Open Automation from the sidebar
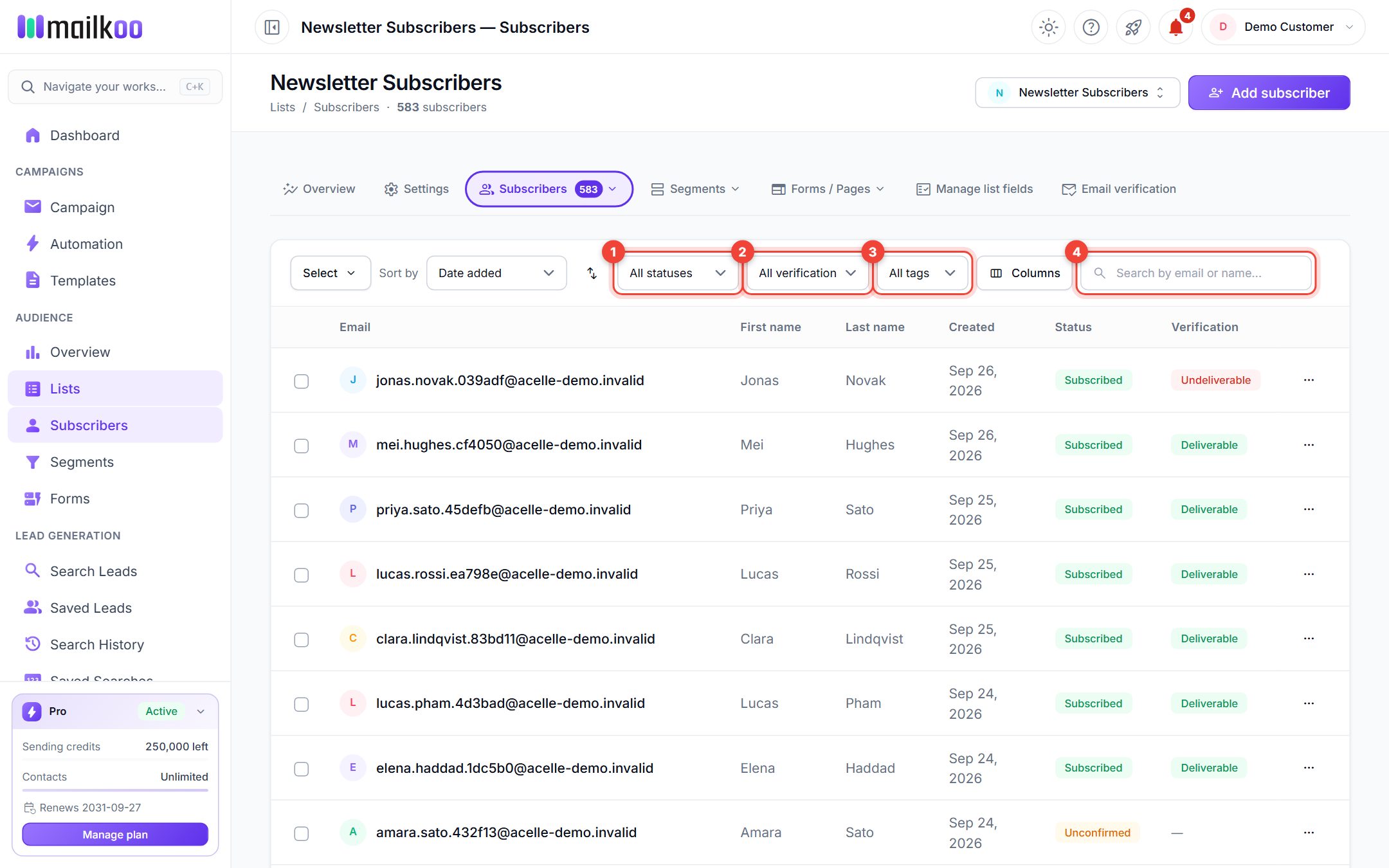This screenshot has width=1389, height=868. point(115,244)
